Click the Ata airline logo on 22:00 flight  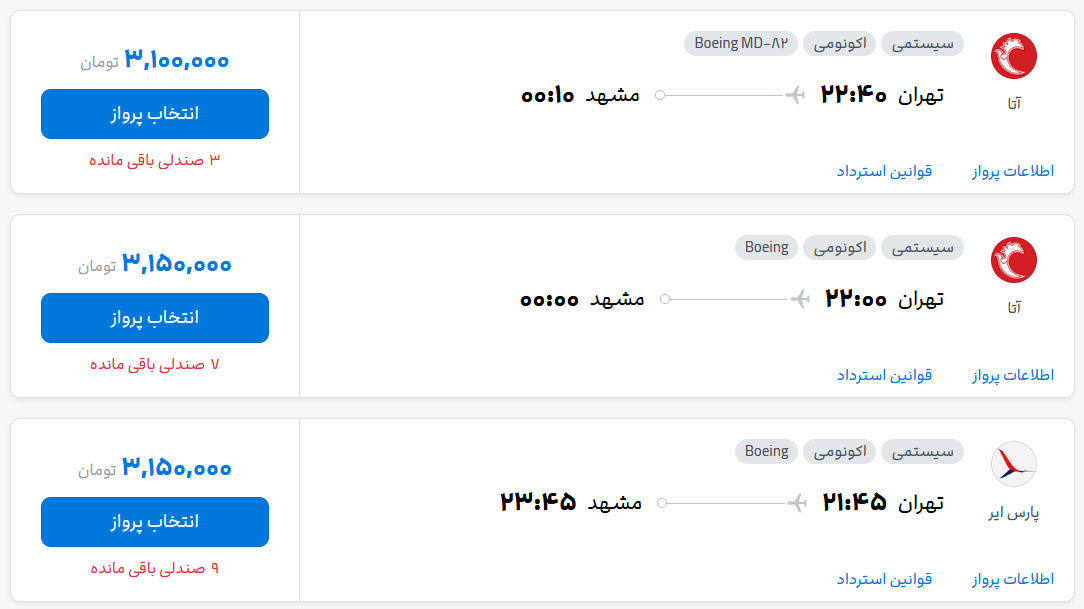click(1013, 260)
